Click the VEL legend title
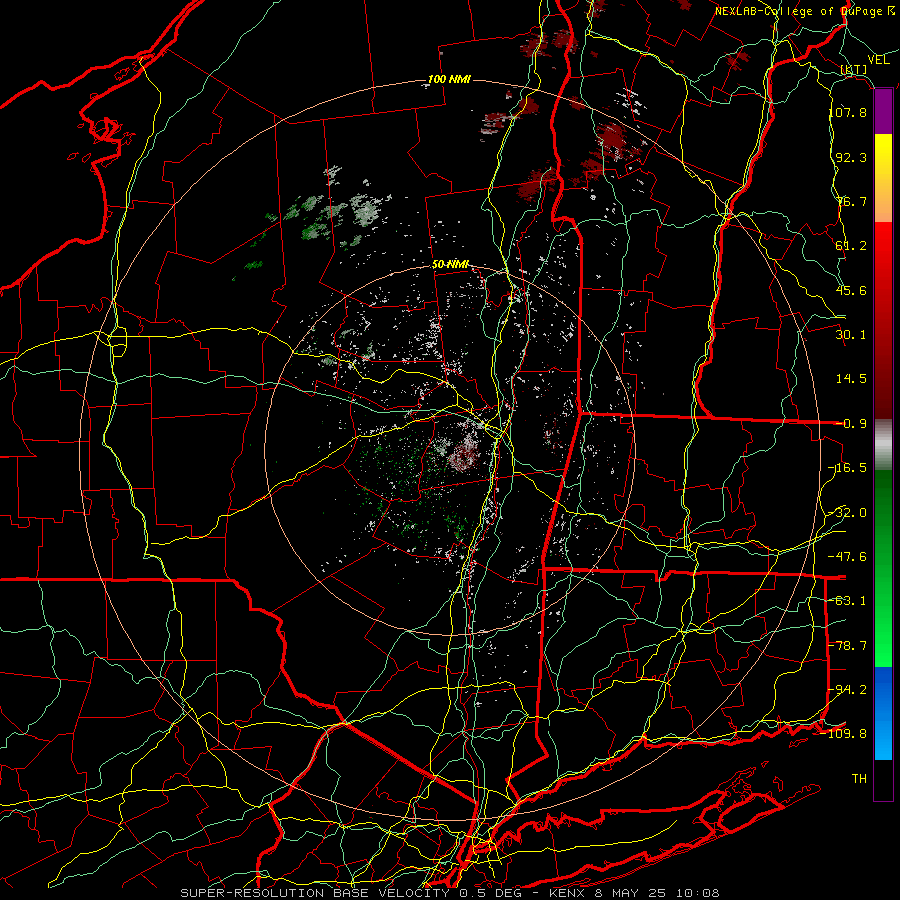Image resolution: width=900 pixels, height=900 pixels. [879, 60]
